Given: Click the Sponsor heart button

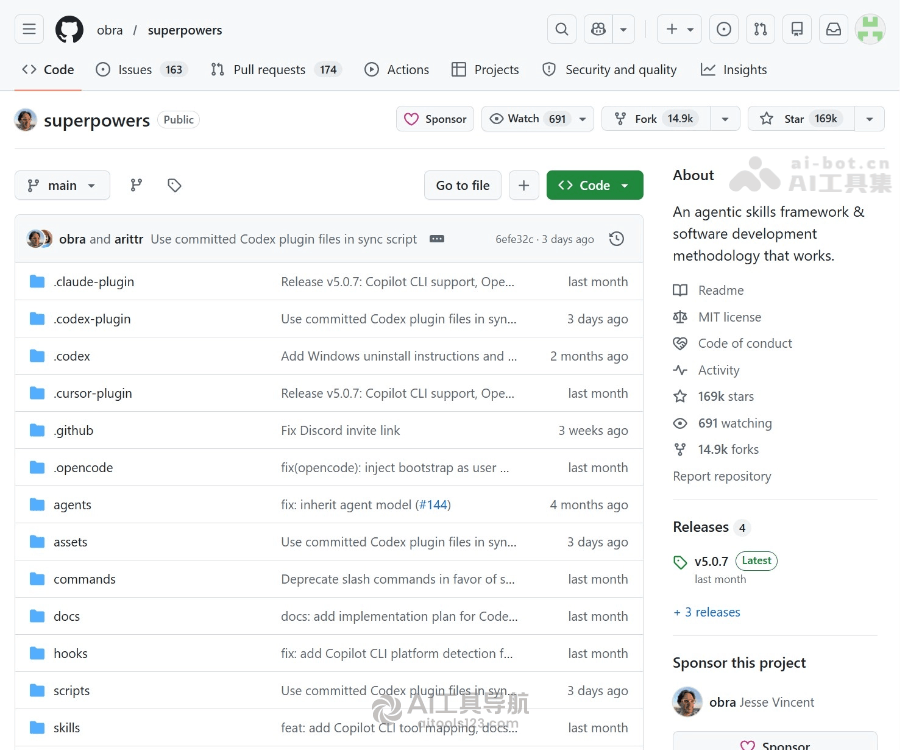Looking at the screenshot, I should coord(435,119).
